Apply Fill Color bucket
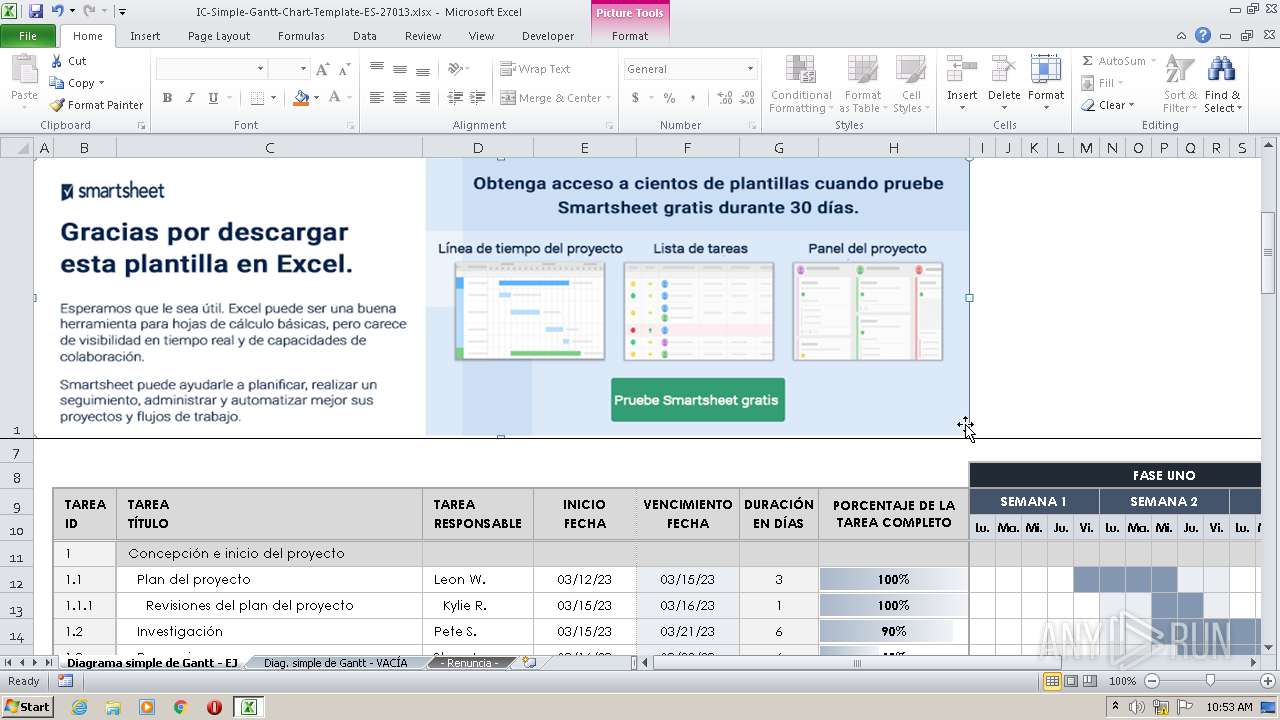The image size is (1280, 720). coord(301,98)
